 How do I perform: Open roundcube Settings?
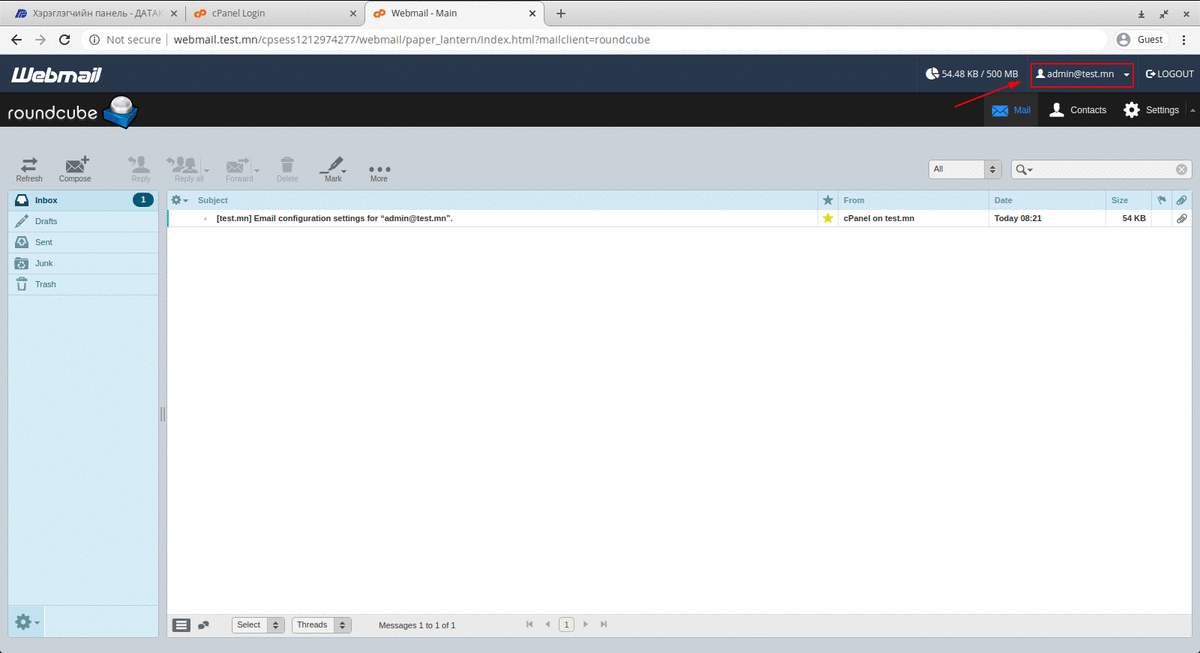pos(1151,110)
